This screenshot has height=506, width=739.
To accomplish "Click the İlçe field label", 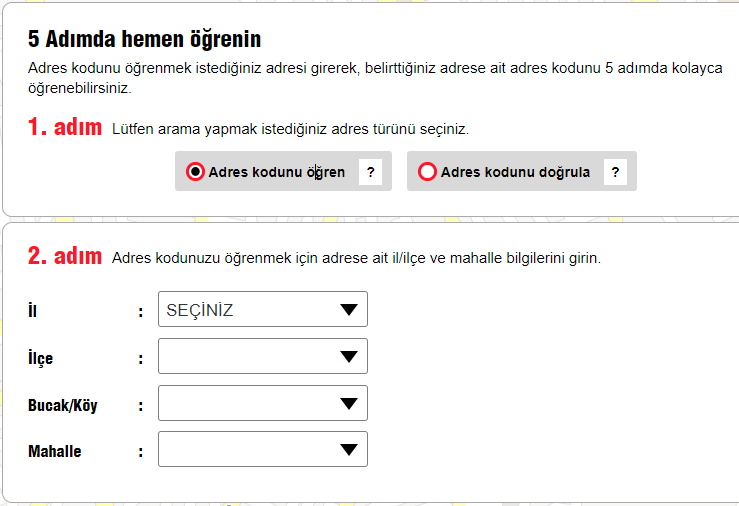I will click(x=41, y=358).
